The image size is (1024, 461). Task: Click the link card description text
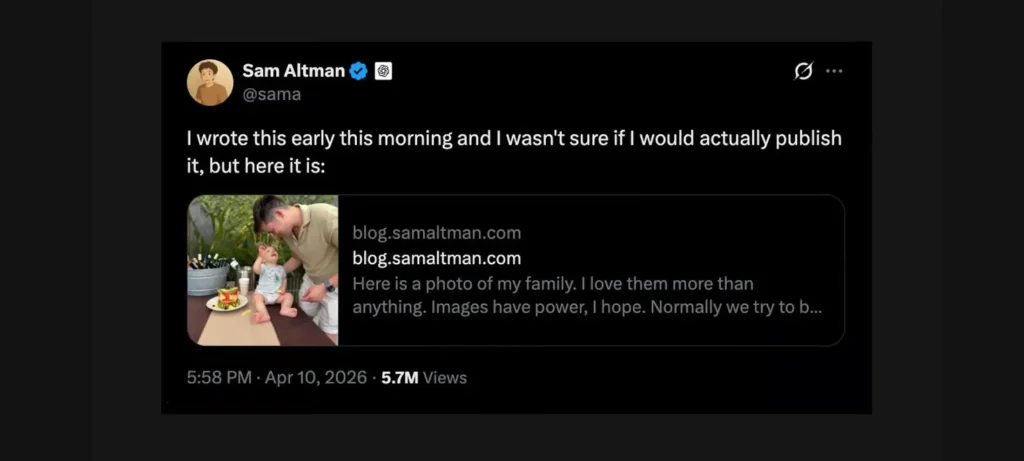pos(586,296)
